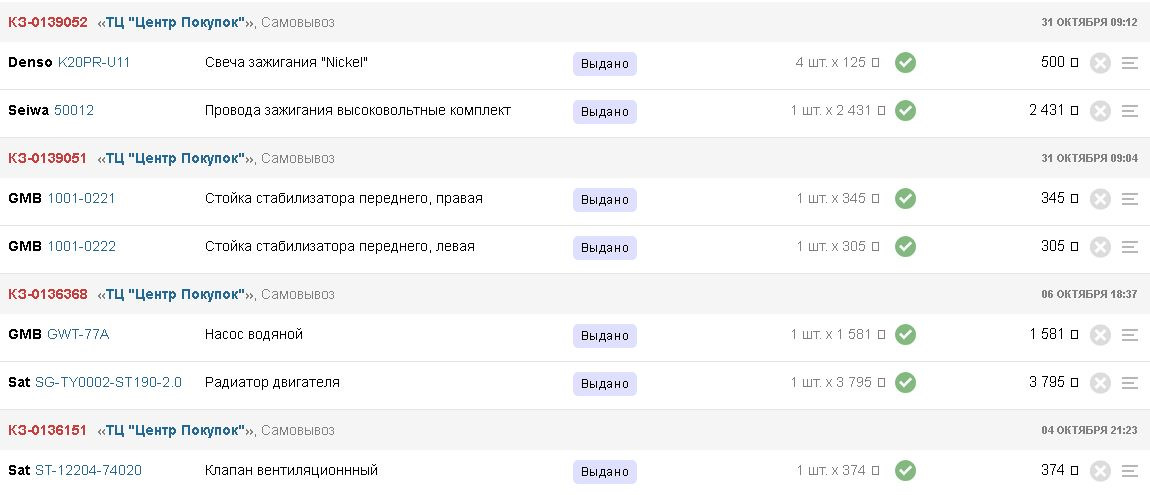1150x495 pixels.
Task: Open the row menu for Насос водяной
Action: point(1129,336)
